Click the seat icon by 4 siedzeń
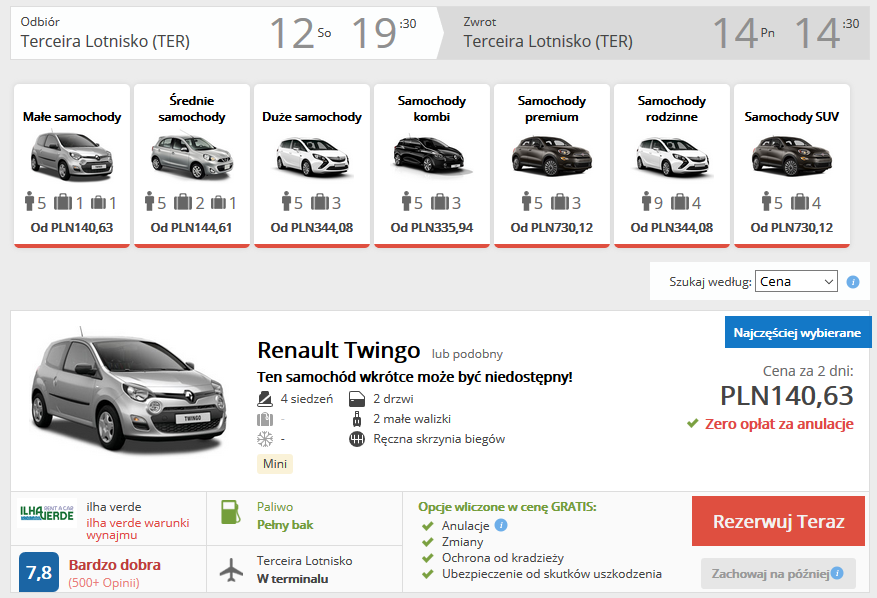Image resolution: width=877 pixels, height=598 pixels. tap(265, 399)
